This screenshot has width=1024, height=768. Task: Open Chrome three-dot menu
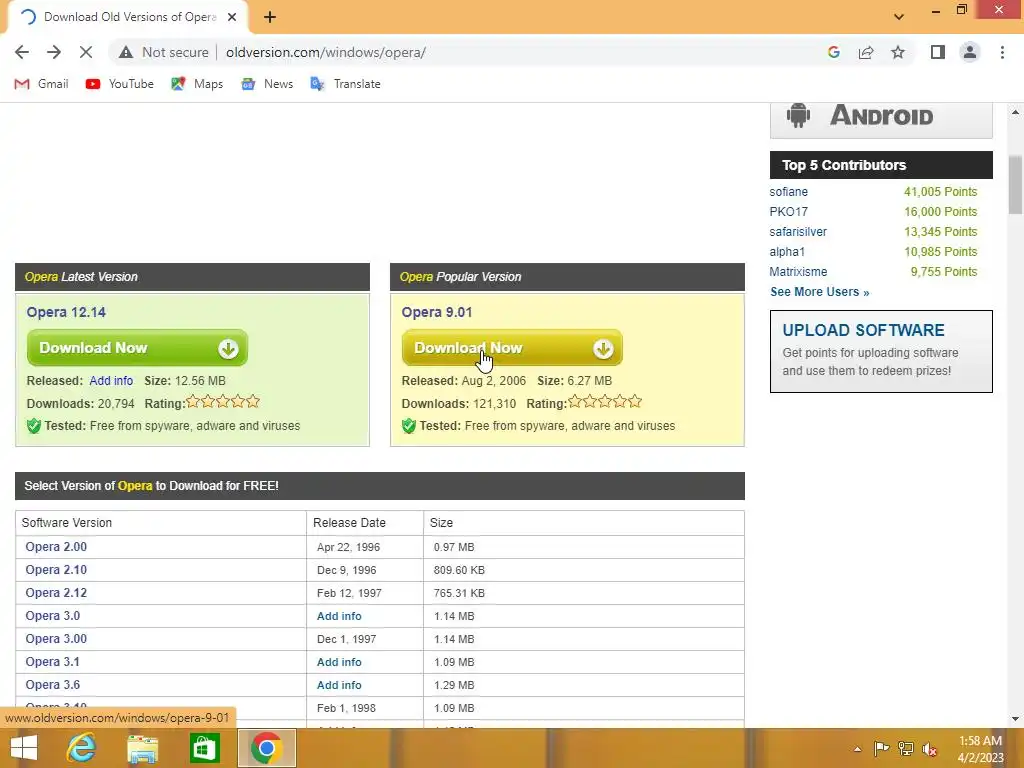pyautogui.click(x=1002, y=52)
